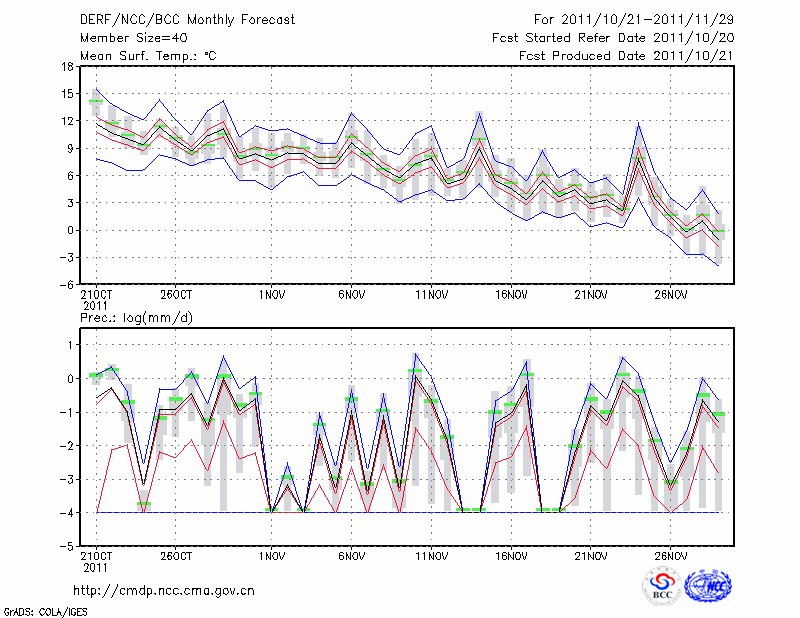Click the -5 value on precipitation y-axis
Image resolution: width=800 pixels, height=618 pixels.
pos(67,547)
